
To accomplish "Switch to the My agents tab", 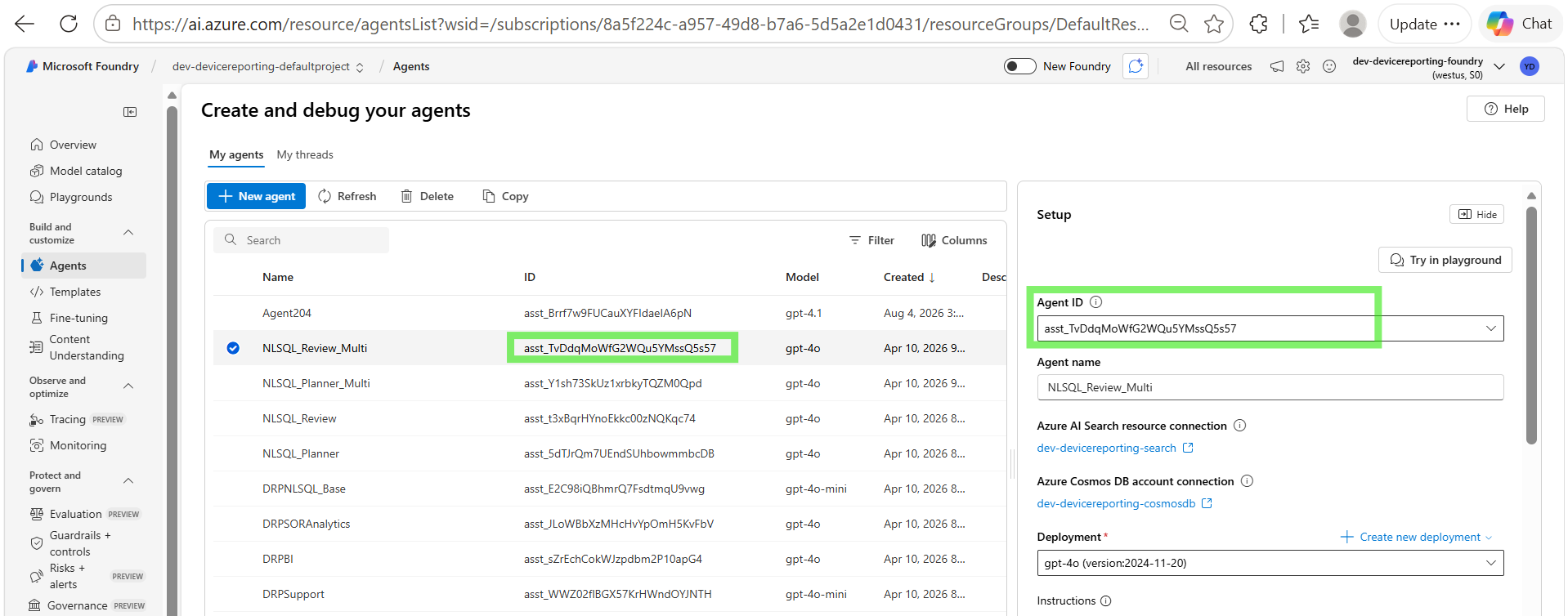I will 236,154.
